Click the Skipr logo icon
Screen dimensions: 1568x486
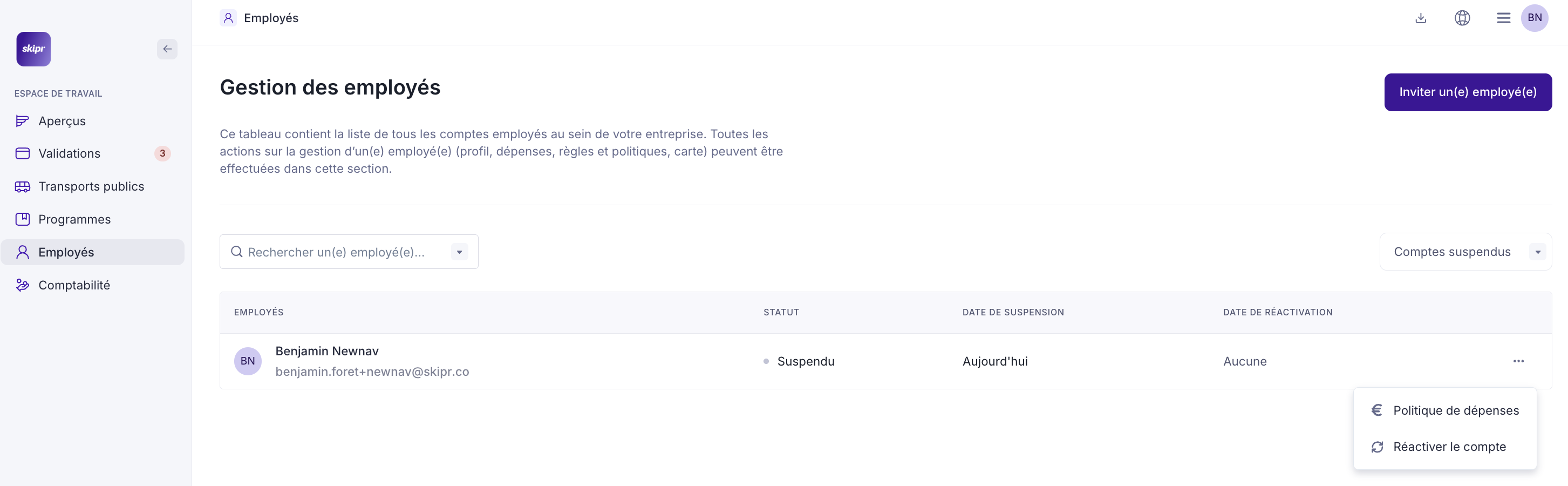coord(33,49)
